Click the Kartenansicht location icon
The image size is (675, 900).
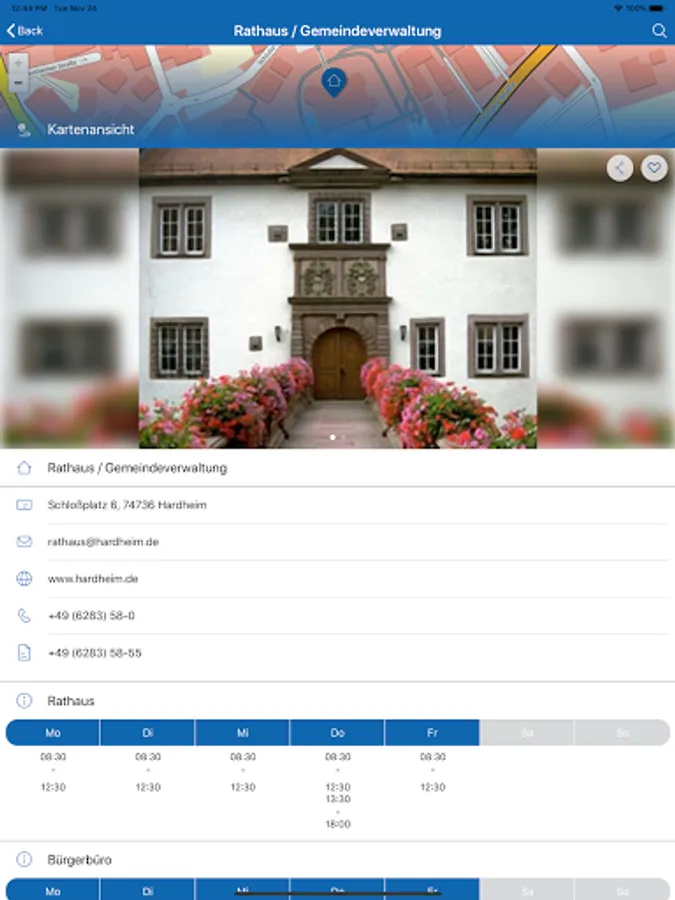click(24, 130)
